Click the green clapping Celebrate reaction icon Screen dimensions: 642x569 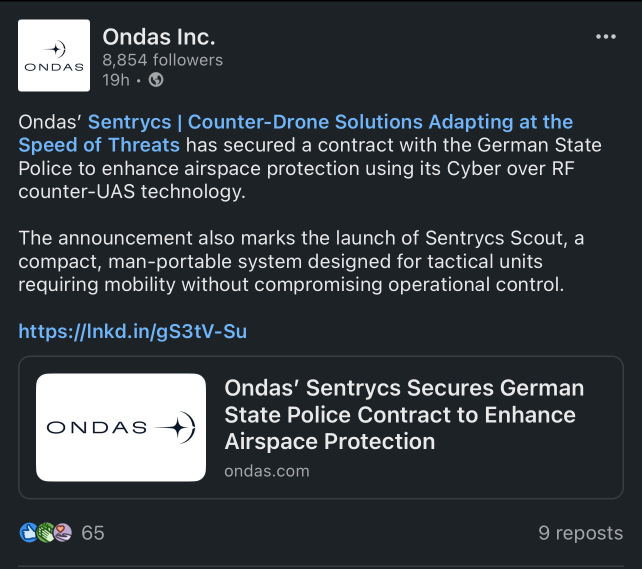tap(45, 533)
